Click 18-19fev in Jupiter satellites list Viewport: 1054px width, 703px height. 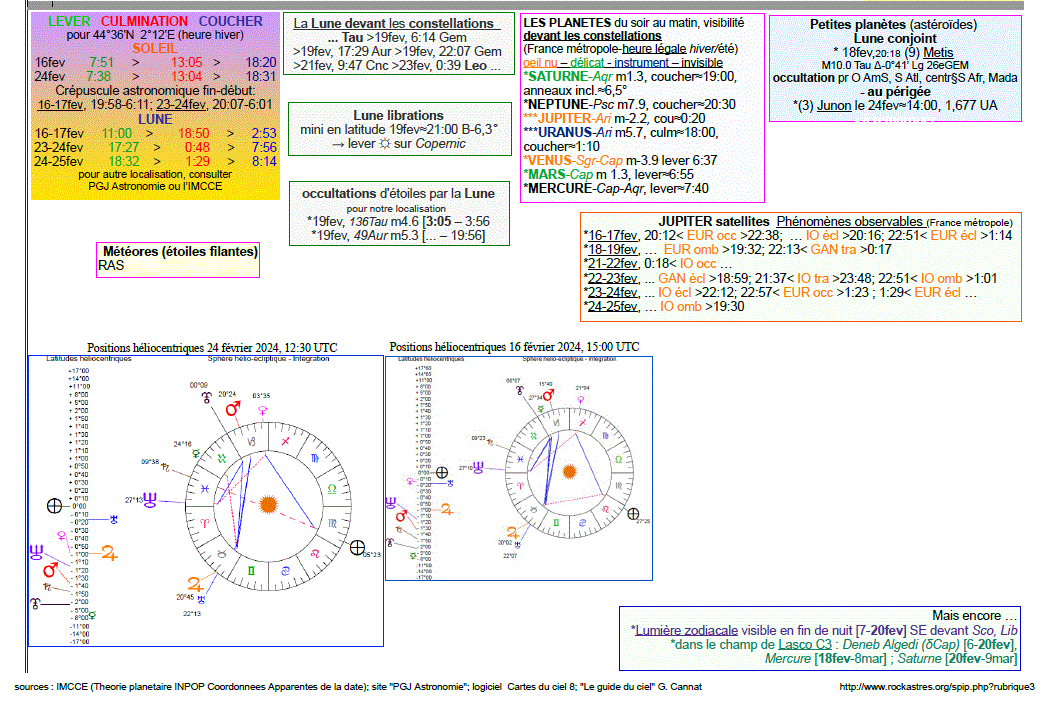(612, 249)
